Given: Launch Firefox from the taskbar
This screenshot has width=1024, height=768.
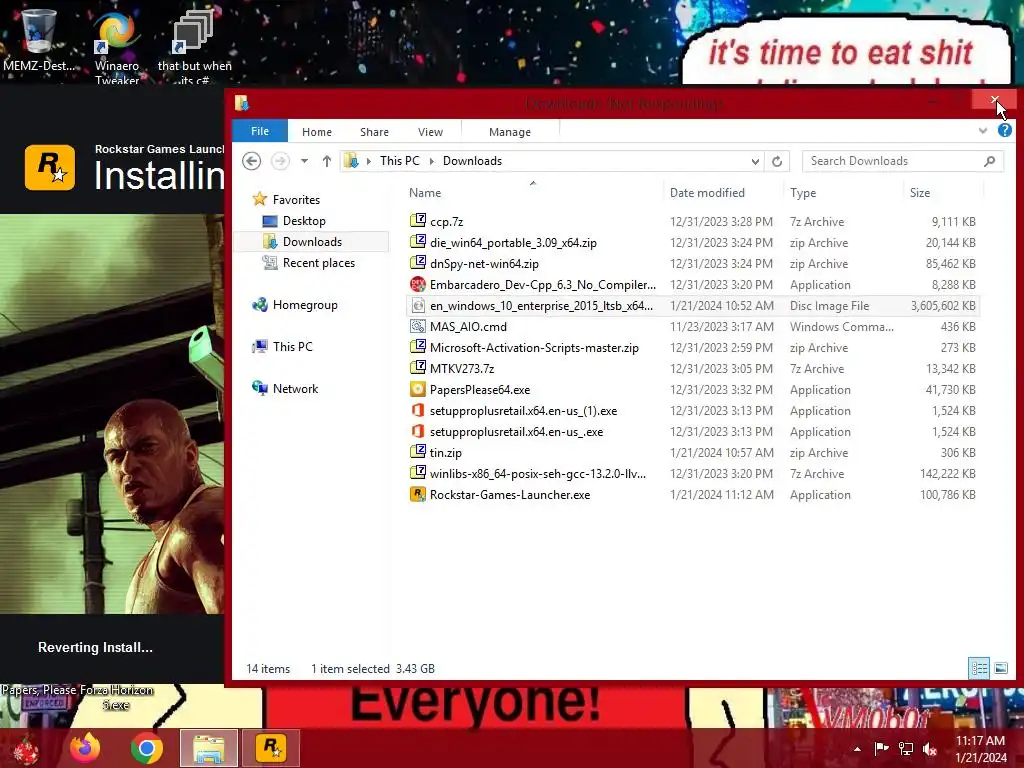Looking at the screenshot, I should click(x=86, y=748).
